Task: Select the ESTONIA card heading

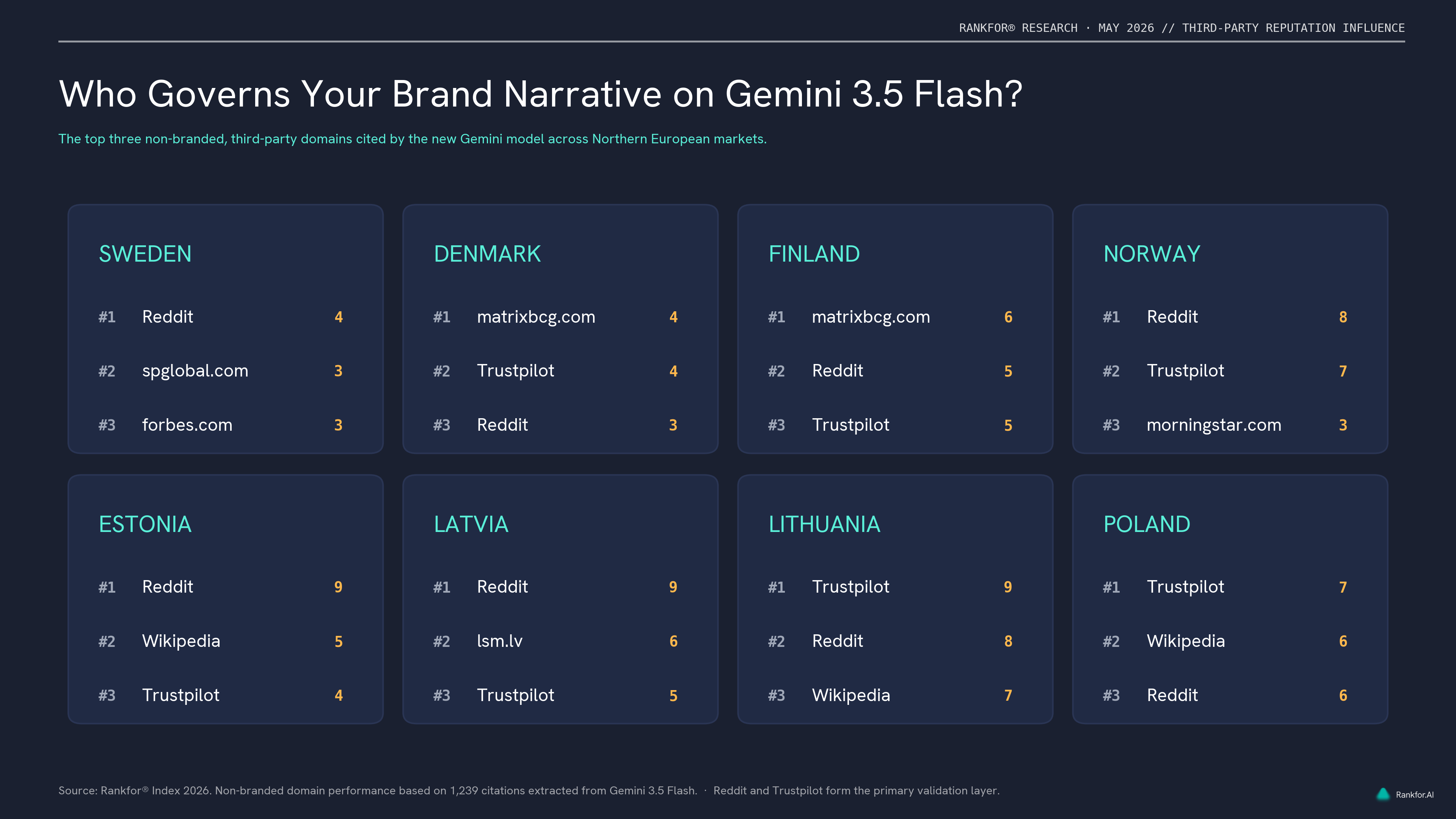Action: (x=145, y=524)
